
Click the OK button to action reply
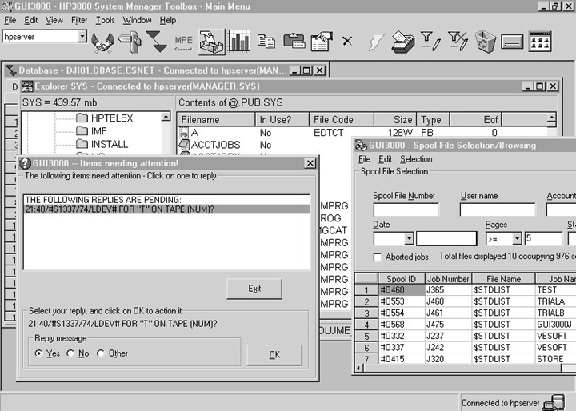pyautogui.click(x=274, y=355)
